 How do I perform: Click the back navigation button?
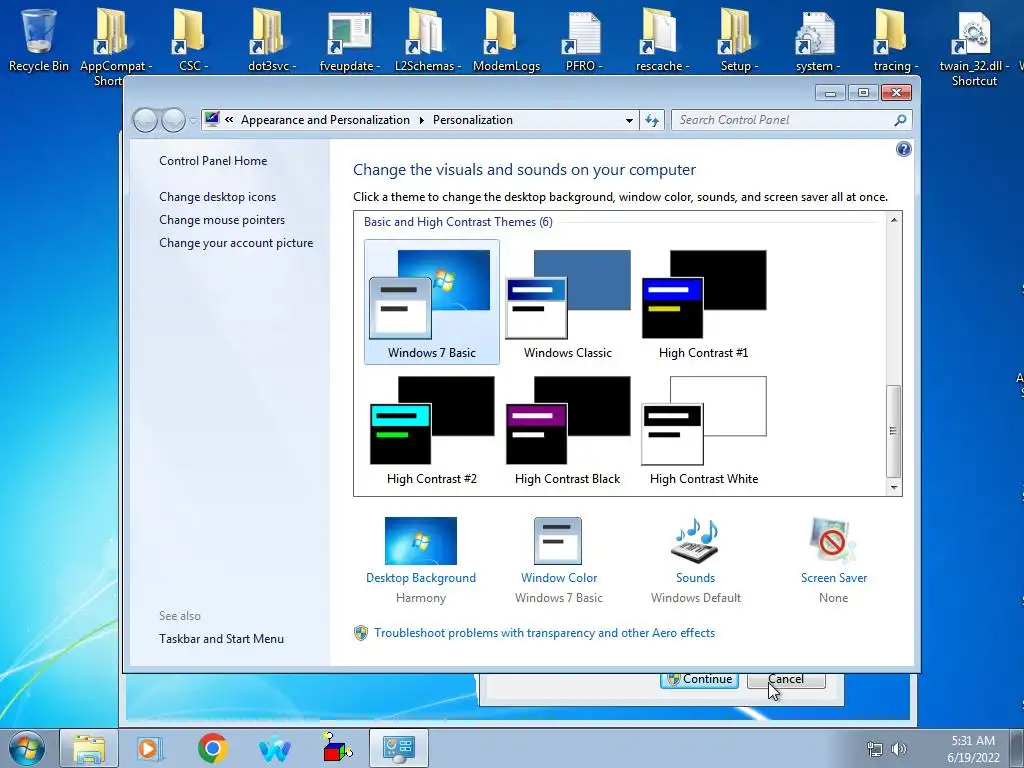click(x=146, y=120)
